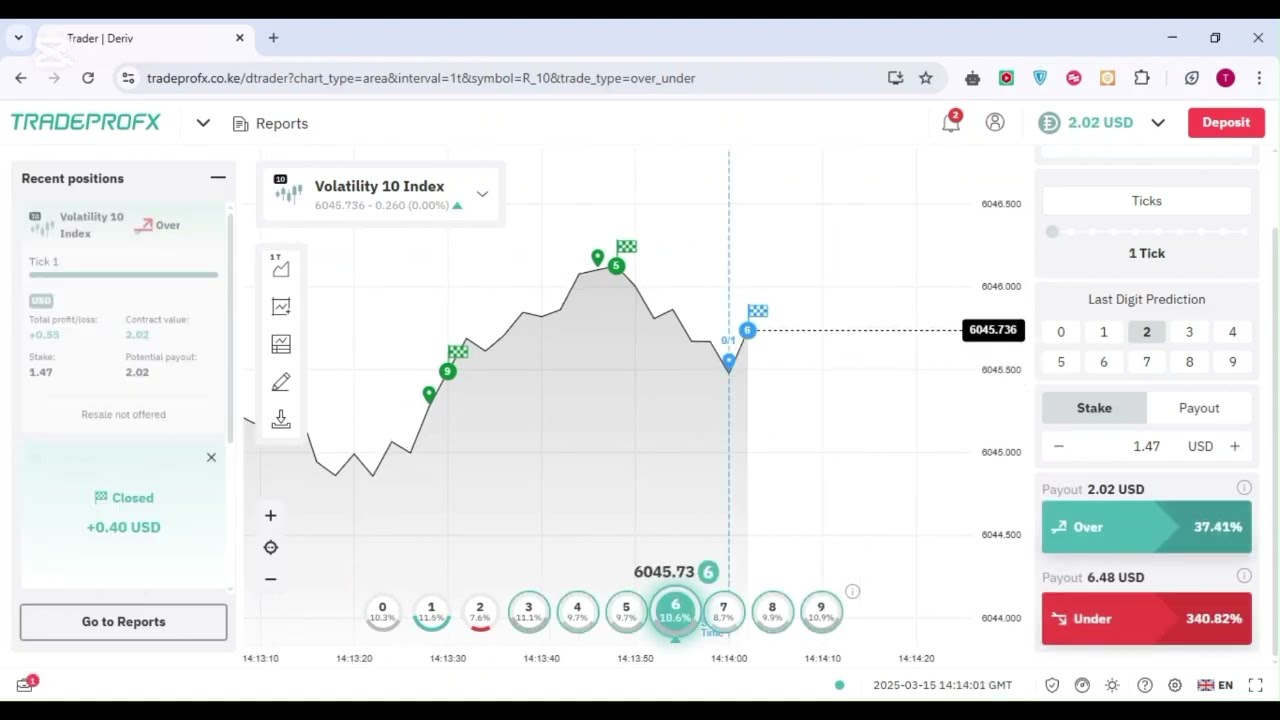Image resolution: width=1280 pixels, height=720 pixels.
Task: Click the TradeProFX logo
Action: (85, 122)
